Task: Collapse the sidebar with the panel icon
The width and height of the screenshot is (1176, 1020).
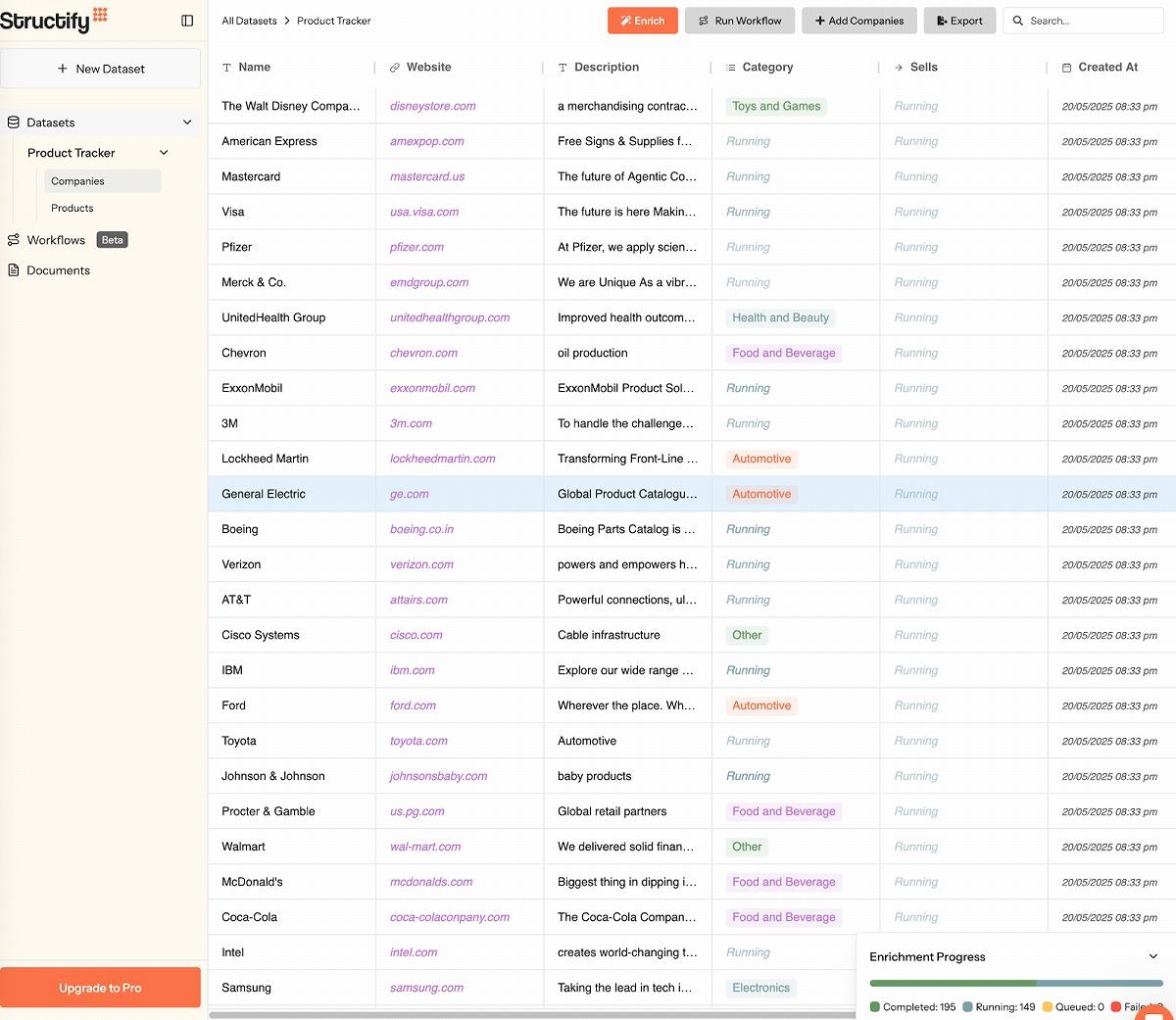Action: (x=187, y=21)
